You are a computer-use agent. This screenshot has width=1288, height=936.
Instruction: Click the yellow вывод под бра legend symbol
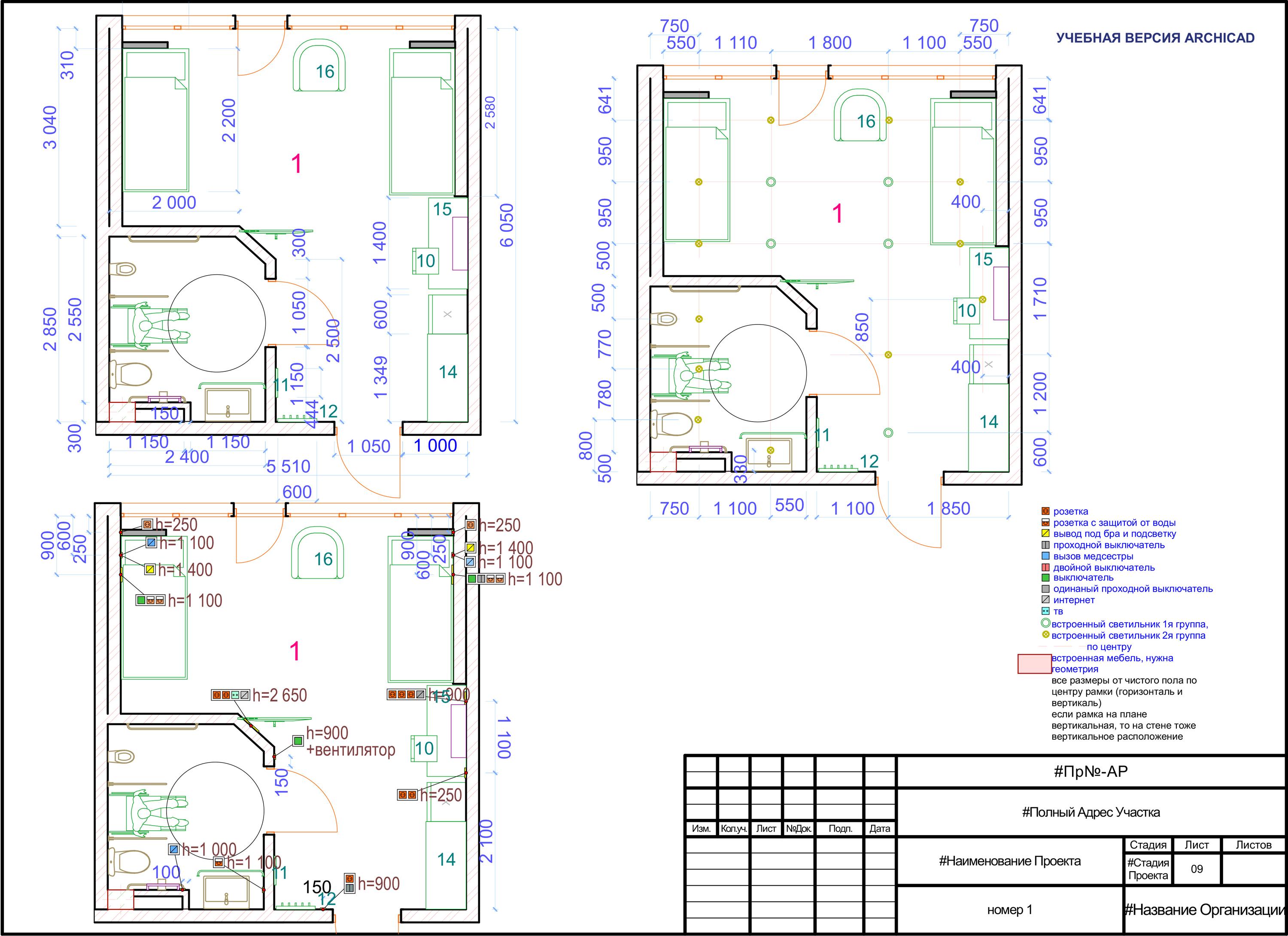pyautogui.click(x=1045, y=533)
